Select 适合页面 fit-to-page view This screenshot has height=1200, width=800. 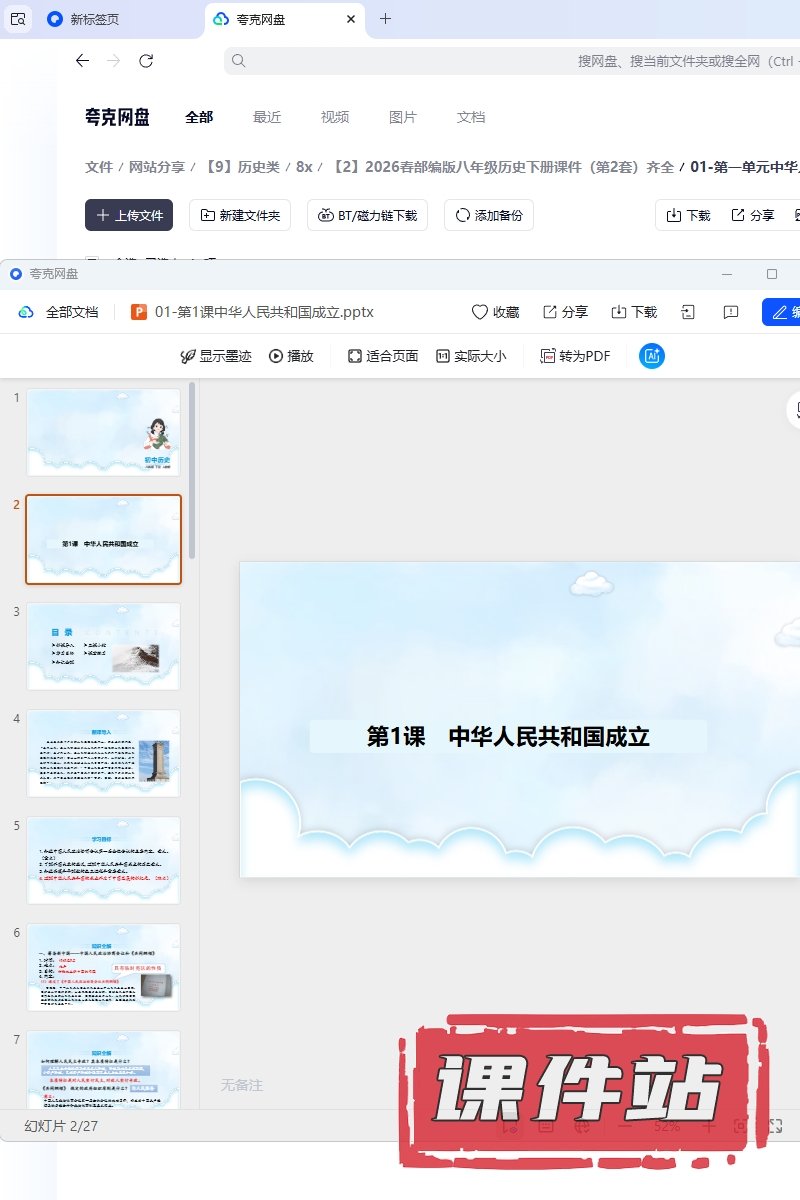tap(382, 356)
